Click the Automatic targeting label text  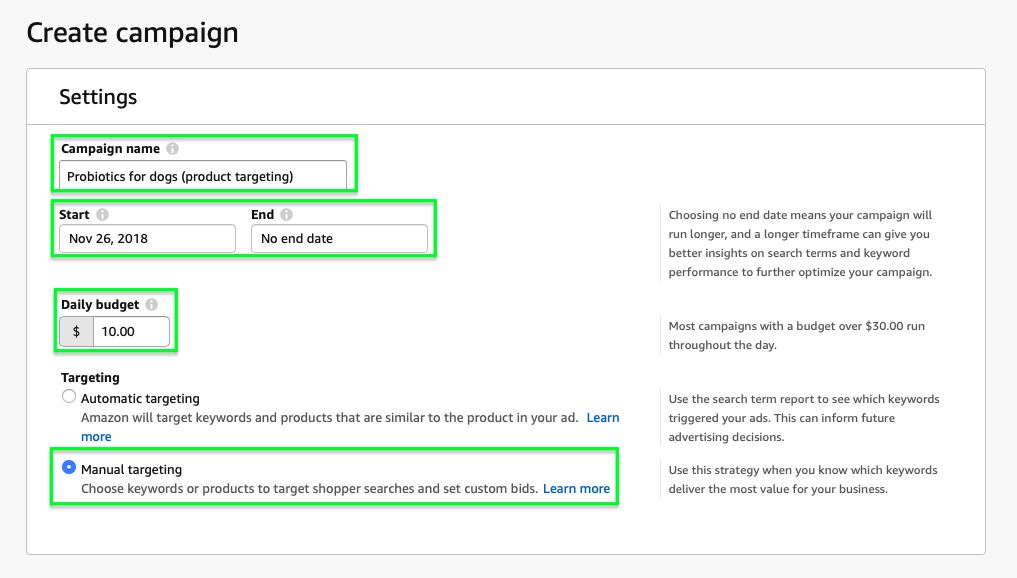coord(140,398)
